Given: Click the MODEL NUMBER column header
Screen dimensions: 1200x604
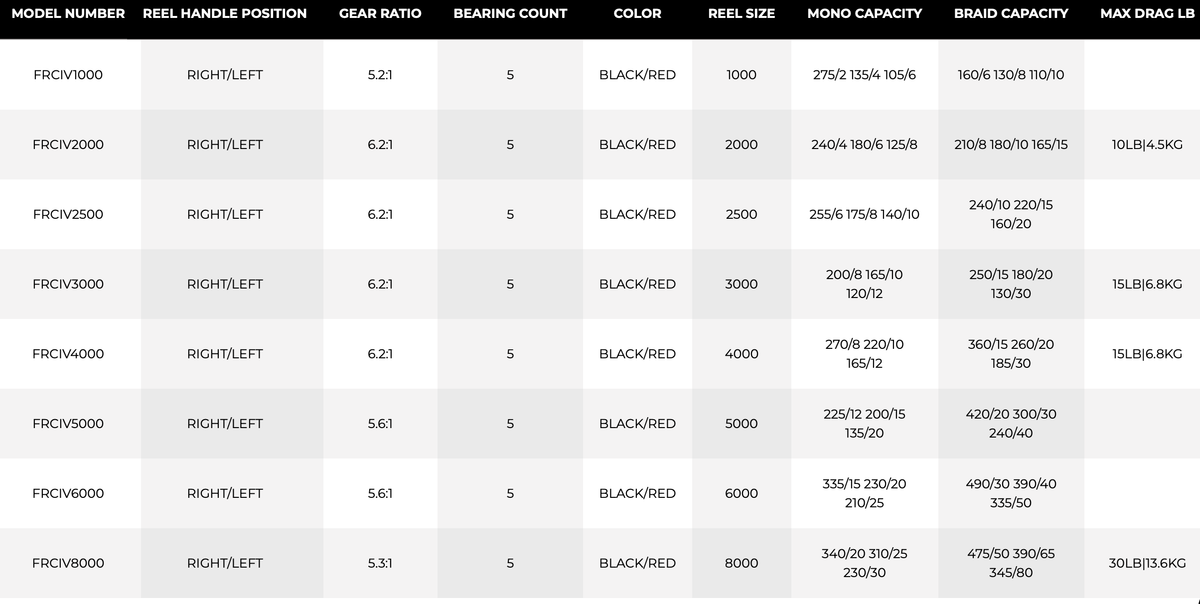Looking at the screenshot, I should [x=68, y=14].
